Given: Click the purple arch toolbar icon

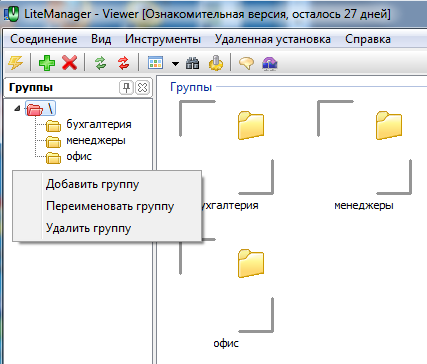Looking at the screenshot, I should (270, 63).
